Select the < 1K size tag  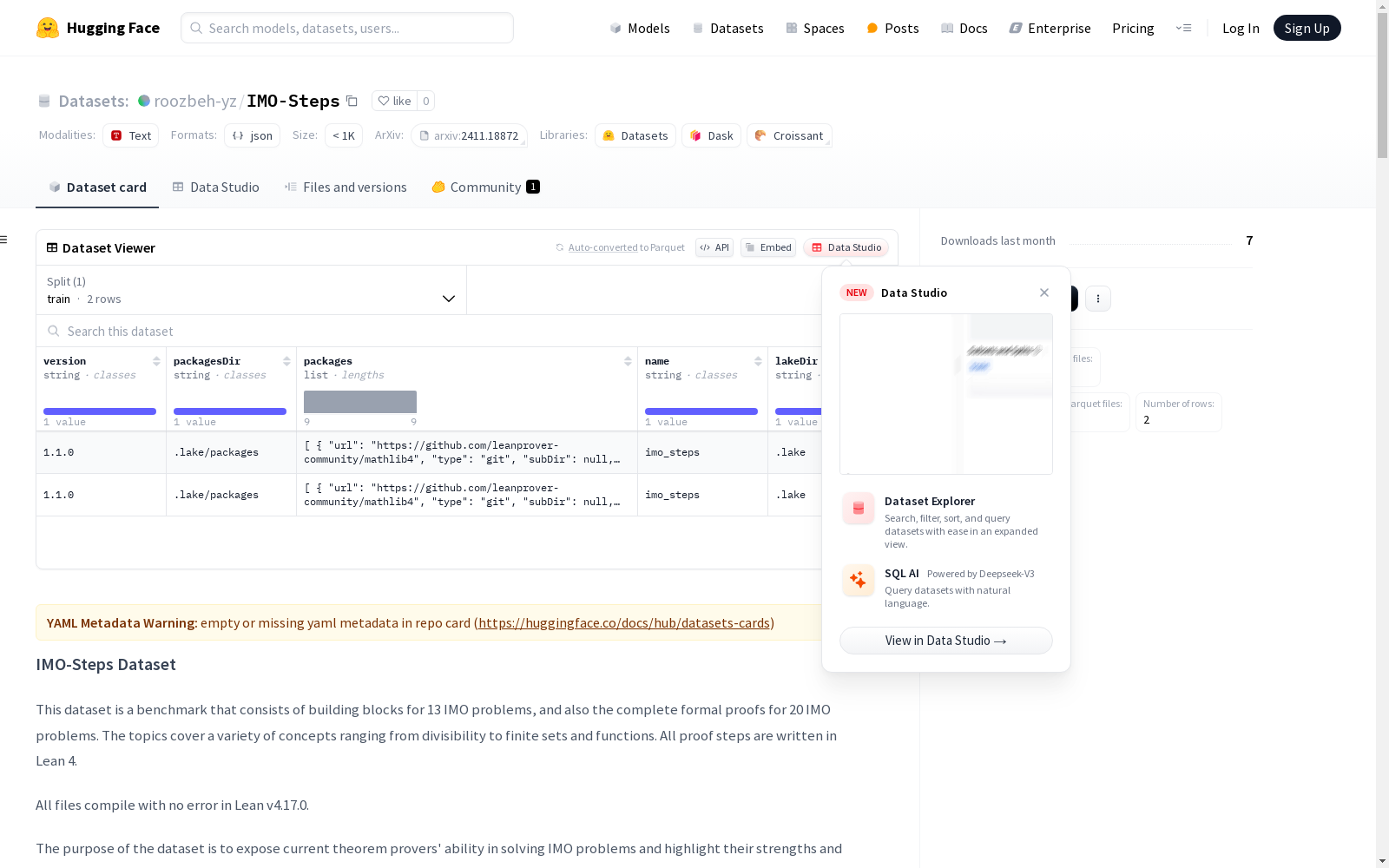pyautogui.click(x=344, y=135)
